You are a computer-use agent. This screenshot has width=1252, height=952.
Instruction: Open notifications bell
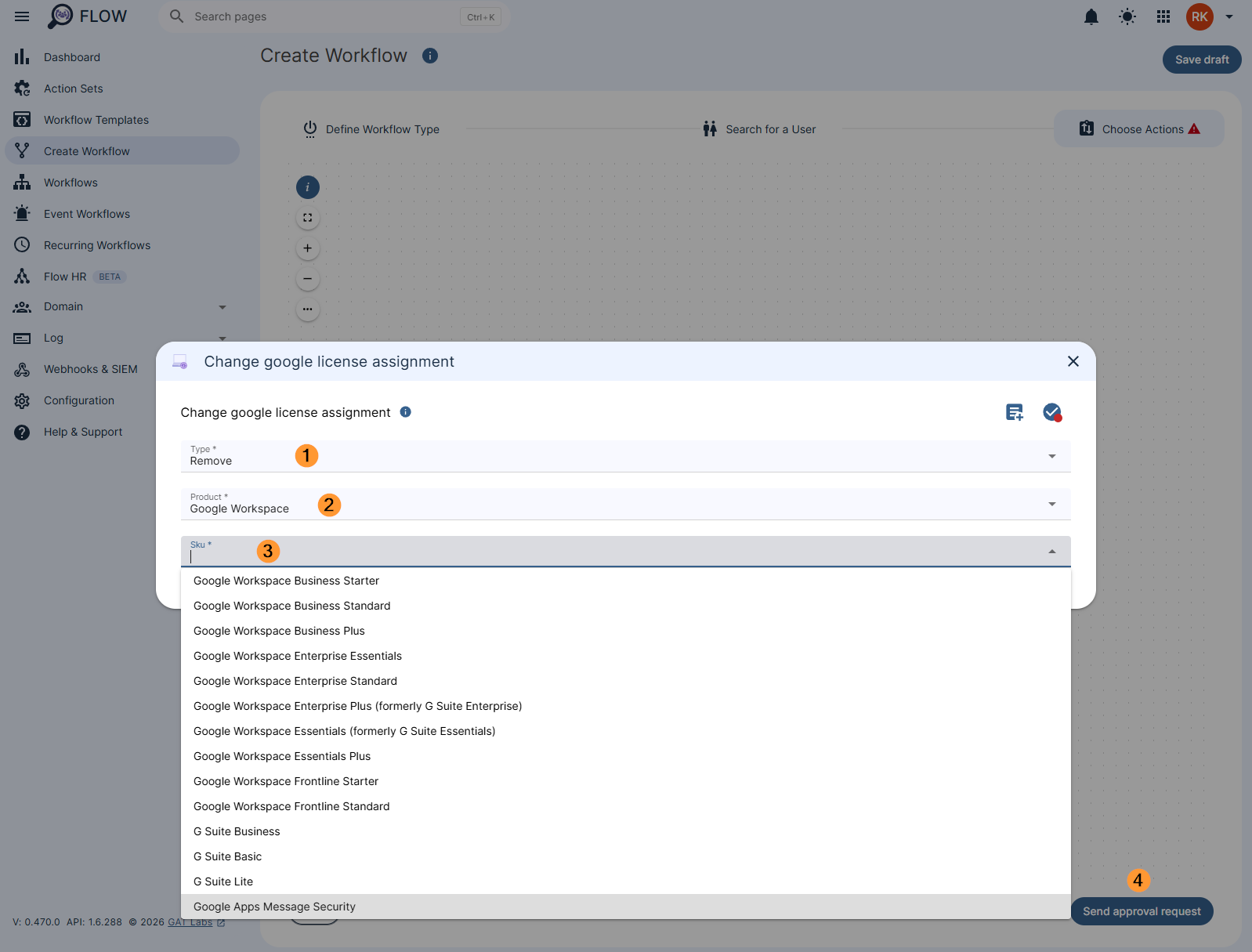pos(1091,16)
